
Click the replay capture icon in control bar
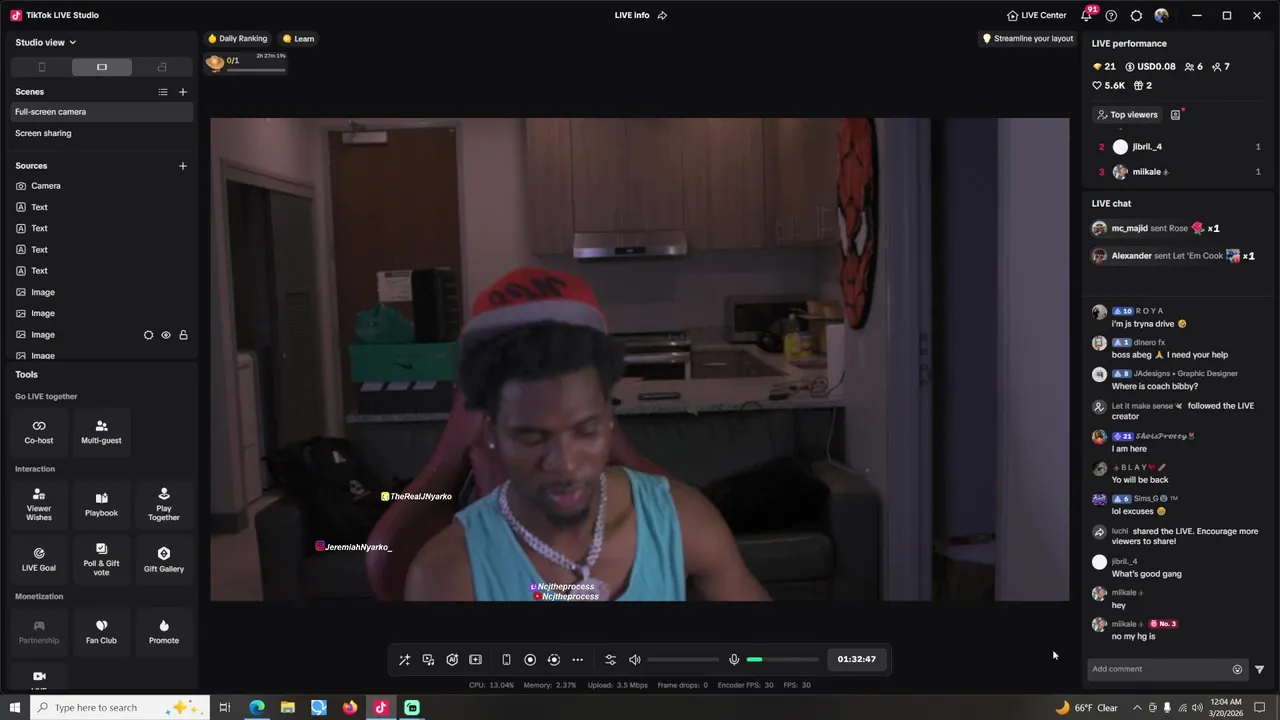(x=554, y=660)
